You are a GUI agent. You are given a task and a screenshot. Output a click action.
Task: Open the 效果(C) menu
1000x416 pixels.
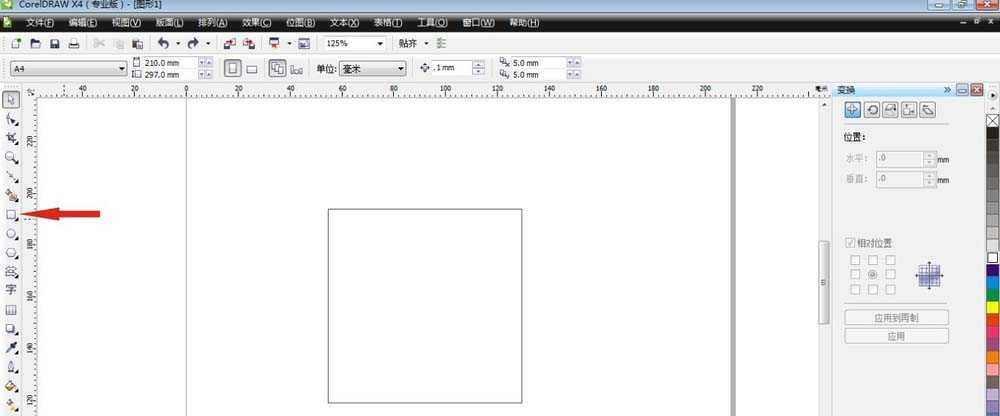click(256, 22)
